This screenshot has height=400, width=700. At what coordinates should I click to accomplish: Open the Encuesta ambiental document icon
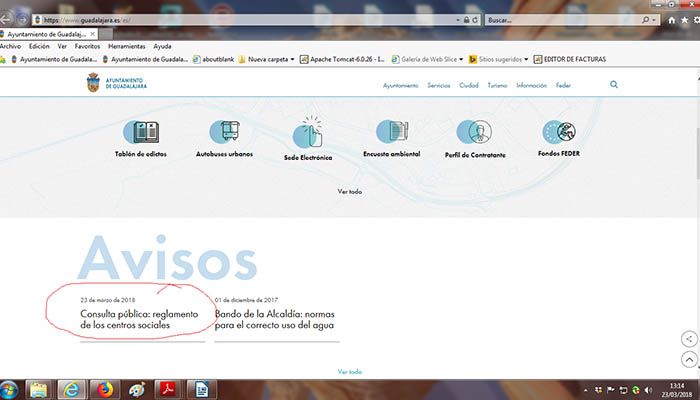[392, 131]
